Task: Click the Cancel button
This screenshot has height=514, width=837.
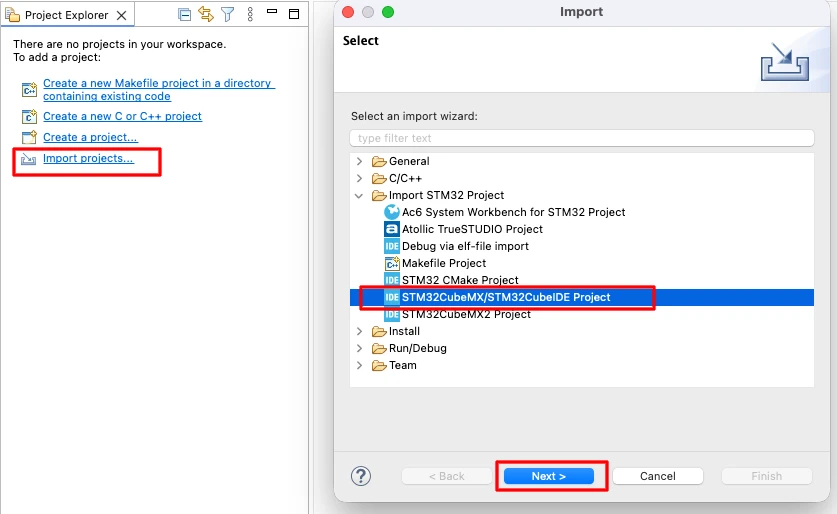Action: [658, 476]
